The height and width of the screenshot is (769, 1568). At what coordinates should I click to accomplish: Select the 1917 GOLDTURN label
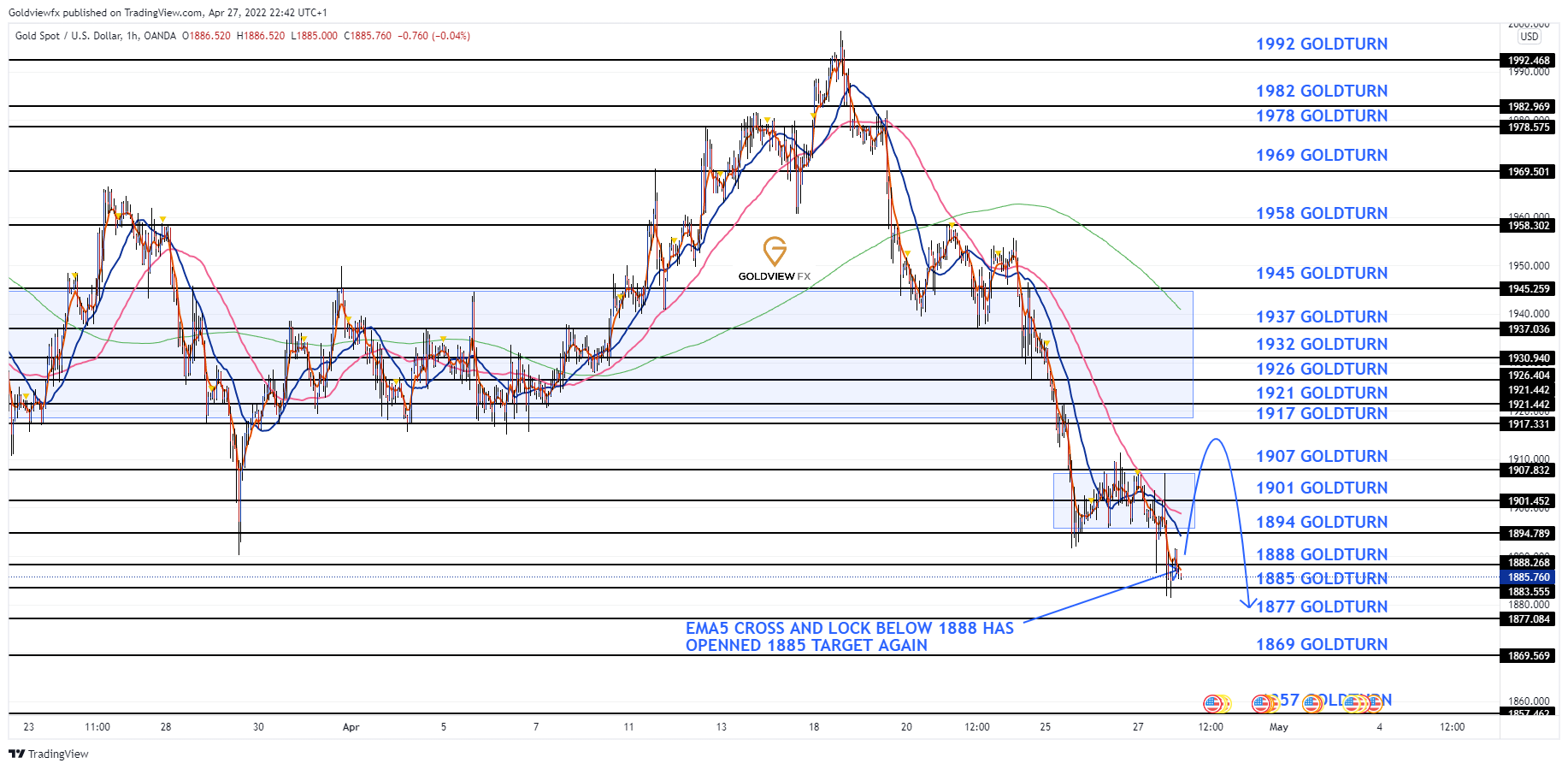pos(1322,413)
